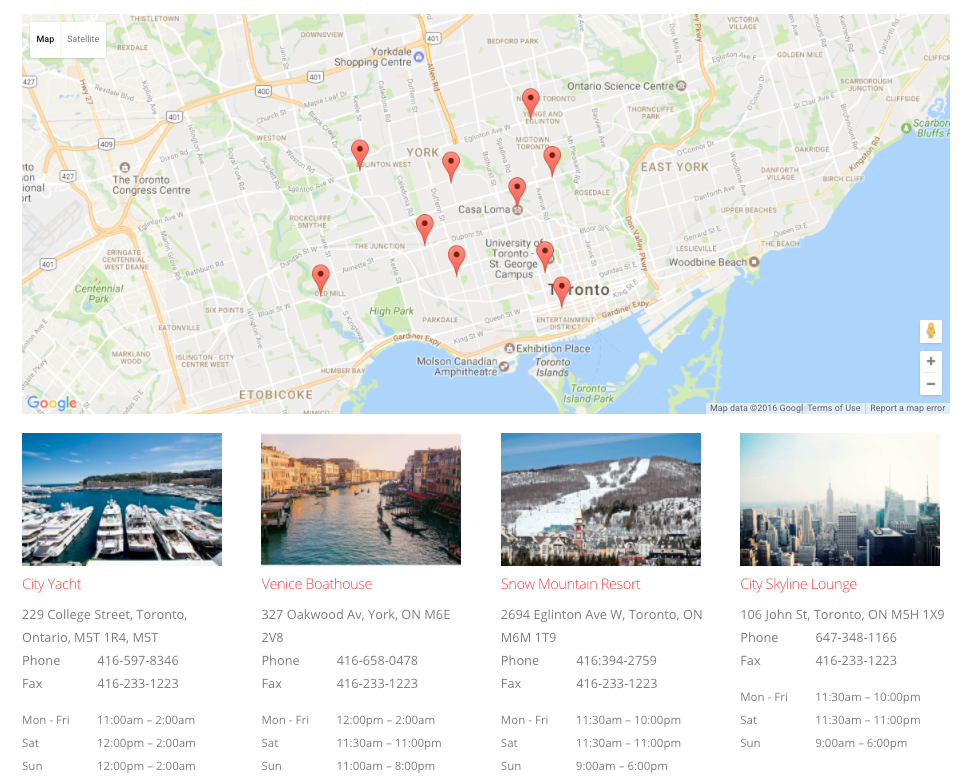Image resolution: width=976 pixels, height=784 pixels.
Task: Click Venice Boathouse Sat hours 11:30am – 11:00pm
Action: click(x=389, y=743)
